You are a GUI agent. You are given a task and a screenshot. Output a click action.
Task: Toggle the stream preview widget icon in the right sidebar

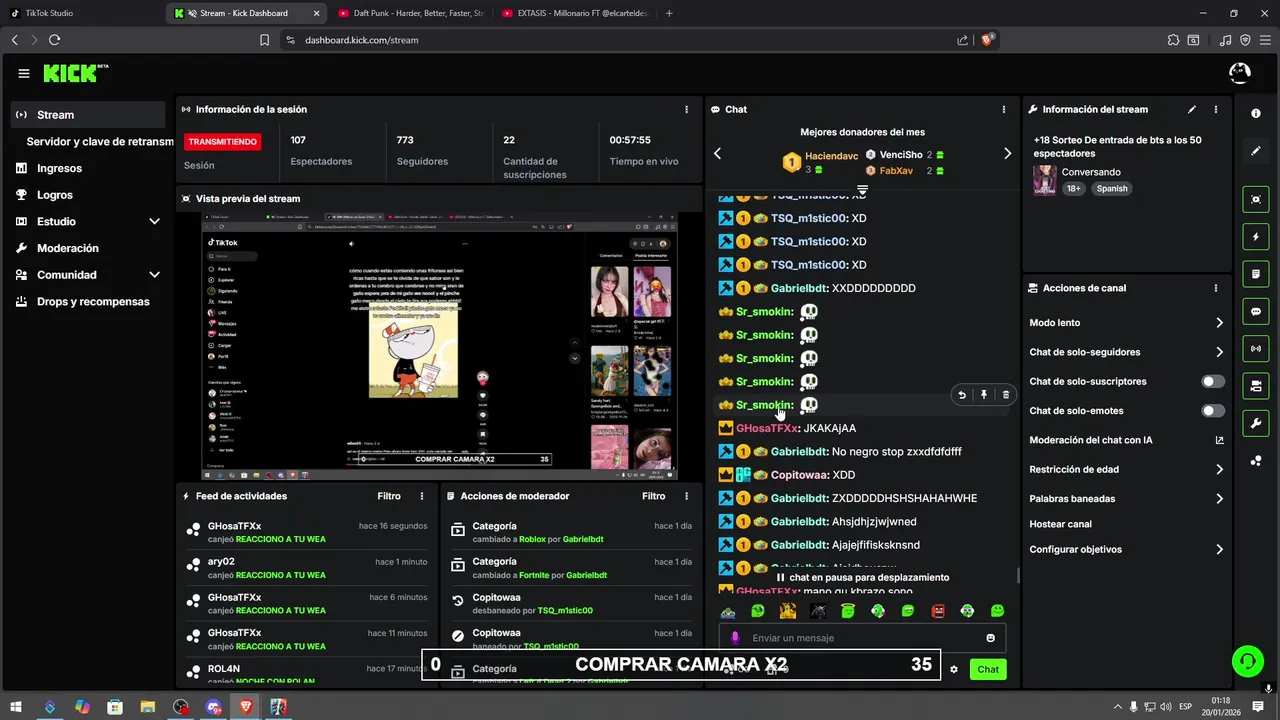(x=1256, y=199)
